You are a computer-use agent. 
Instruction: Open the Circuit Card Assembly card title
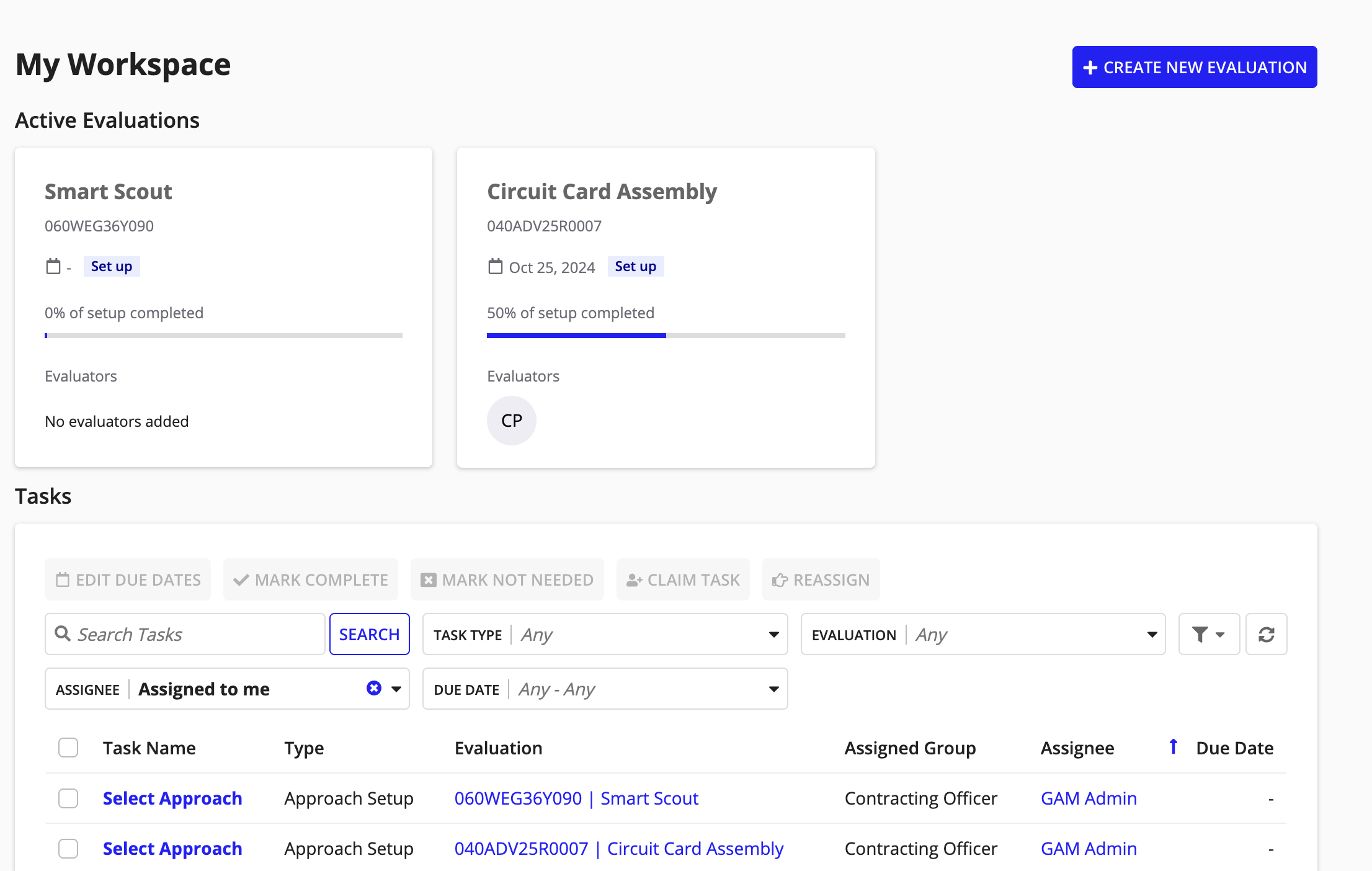pos(602,192)
